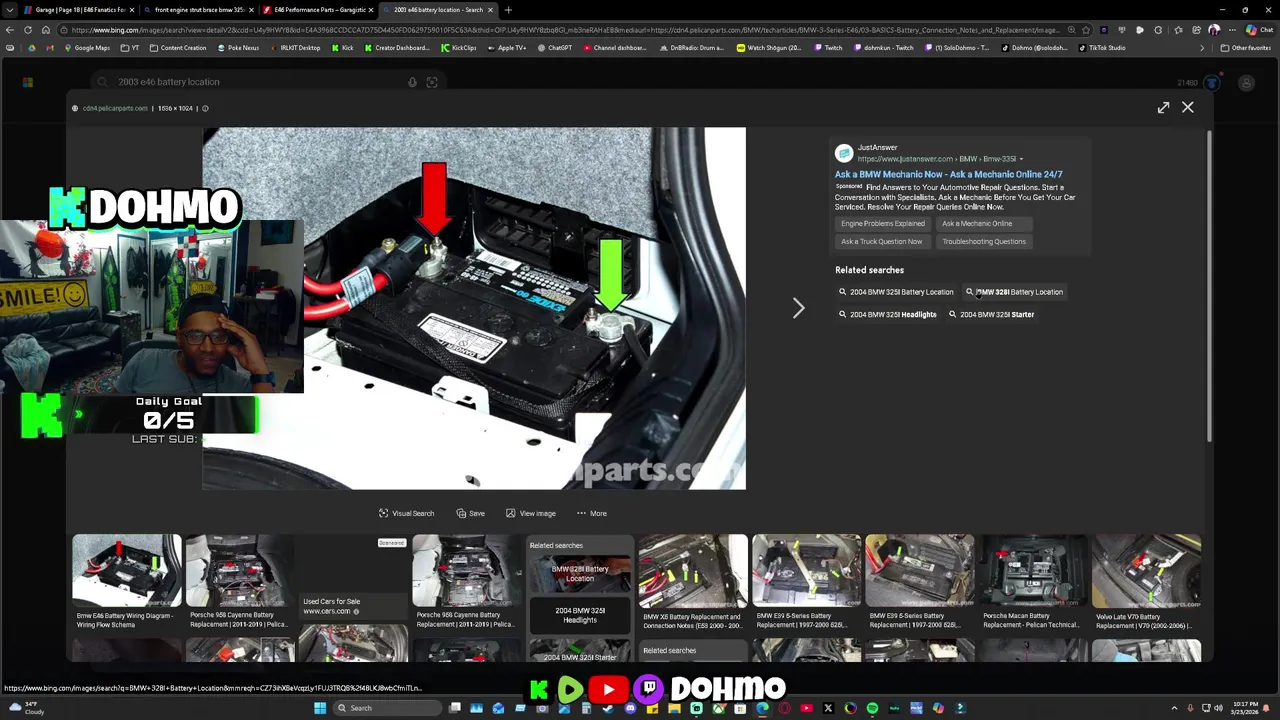Open Spotify from the taskbar
This screenshot has width=1280, height=720.
click(x=872, y=708)
